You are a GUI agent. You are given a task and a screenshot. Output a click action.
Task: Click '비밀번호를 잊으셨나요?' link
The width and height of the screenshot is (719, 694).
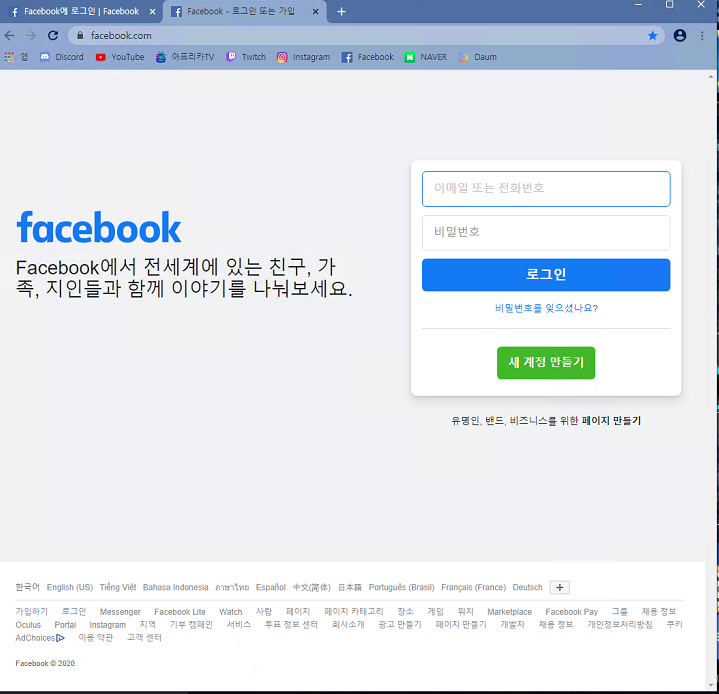(x=546, y=308)
